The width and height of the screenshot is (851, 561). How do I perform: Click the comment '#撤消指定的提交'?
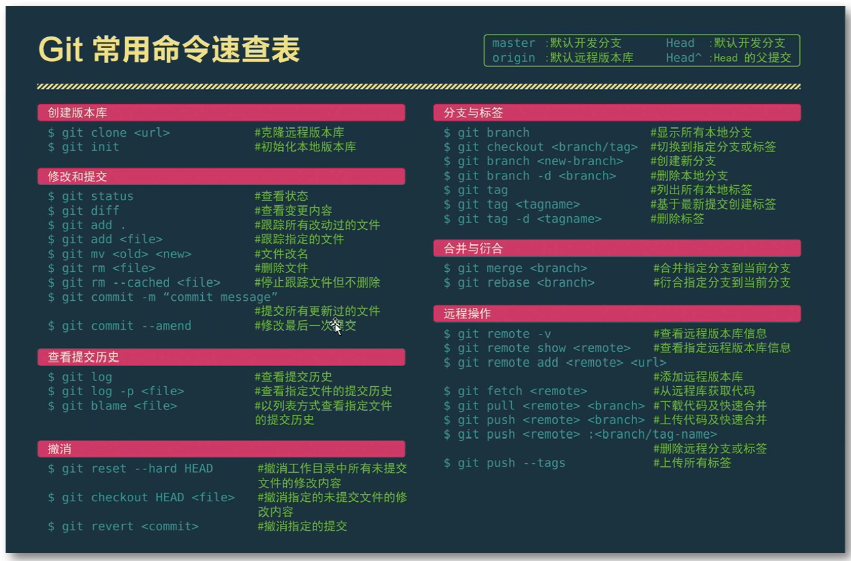pyautogui.click(x=302, y=526)
